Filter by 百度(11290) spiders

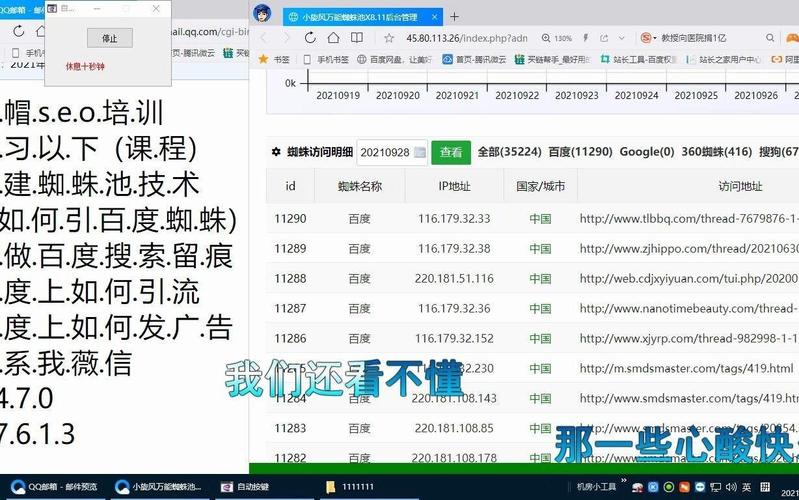click(x=580, y=152)
